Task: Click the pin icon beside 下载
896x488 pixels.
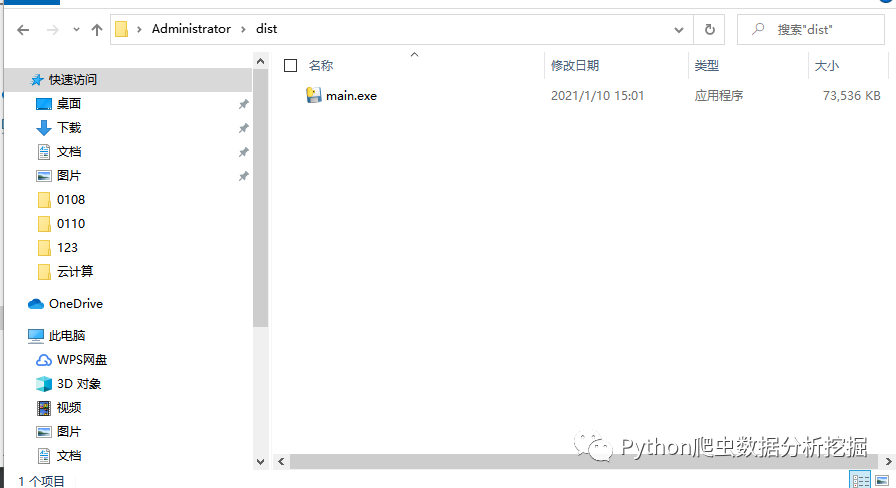Action: tap(243, 128)
